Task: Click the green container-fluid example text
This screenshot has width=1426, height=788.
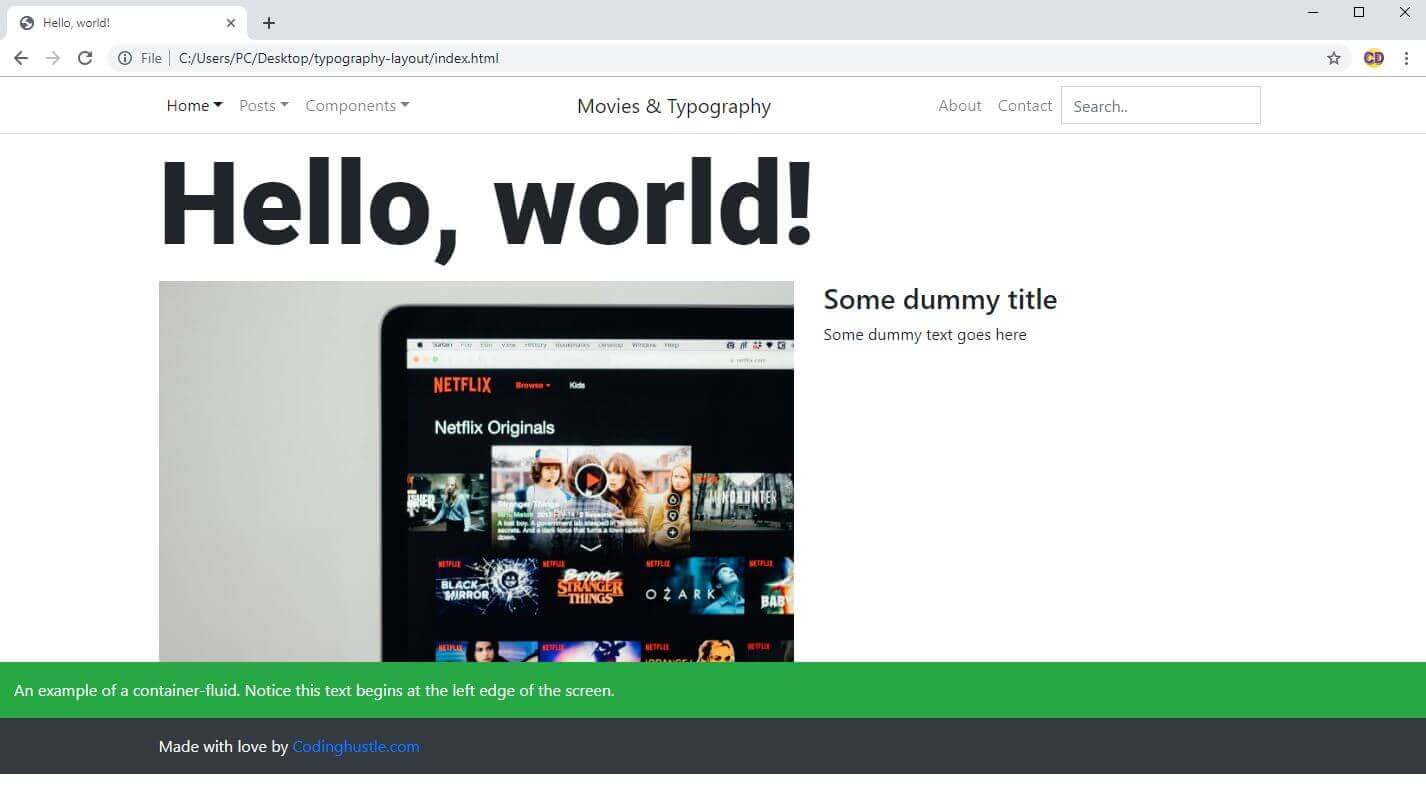Action: coord(314,690)
